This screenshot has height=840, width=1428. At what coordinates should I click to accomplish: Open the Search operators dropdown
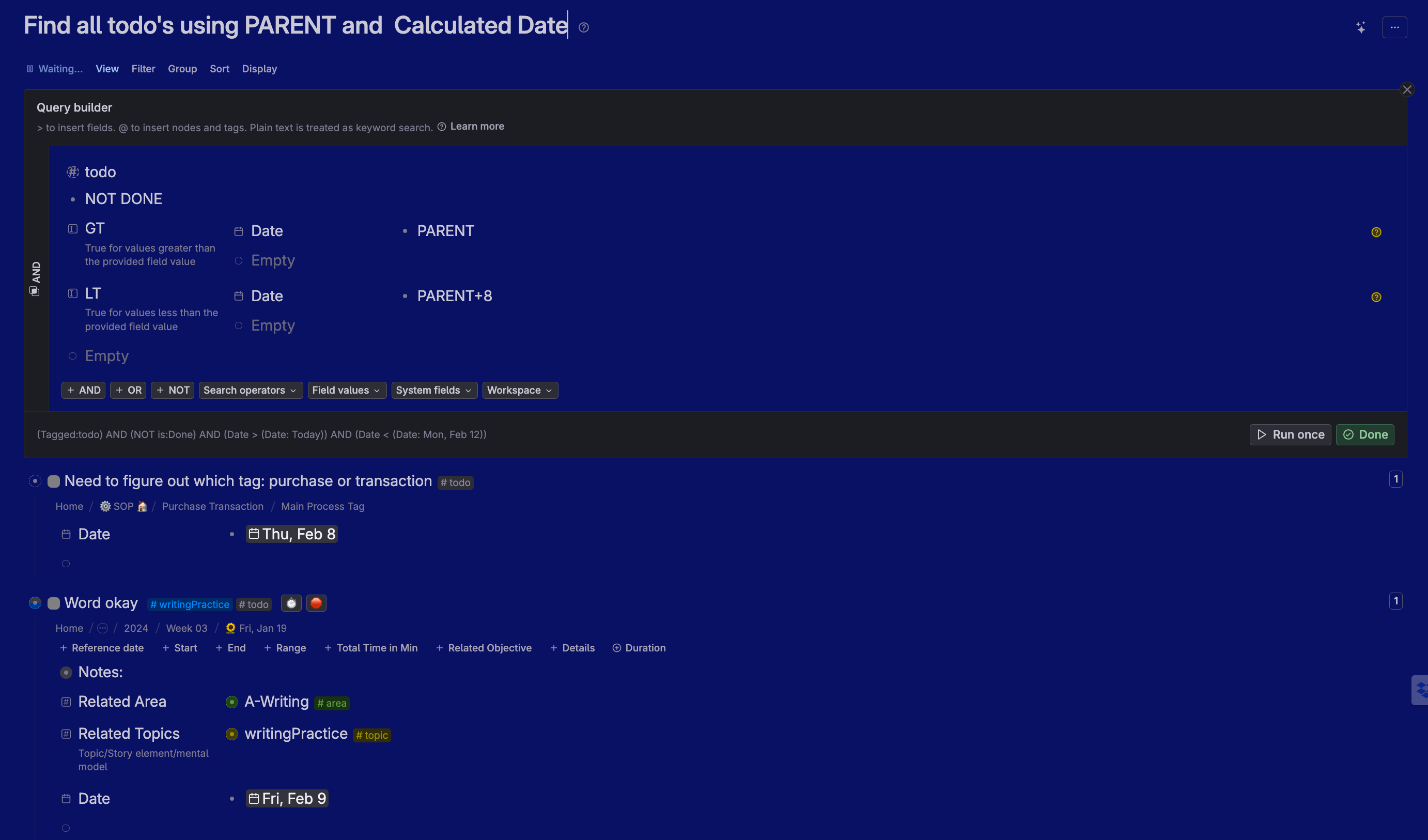tap(250, 390)
